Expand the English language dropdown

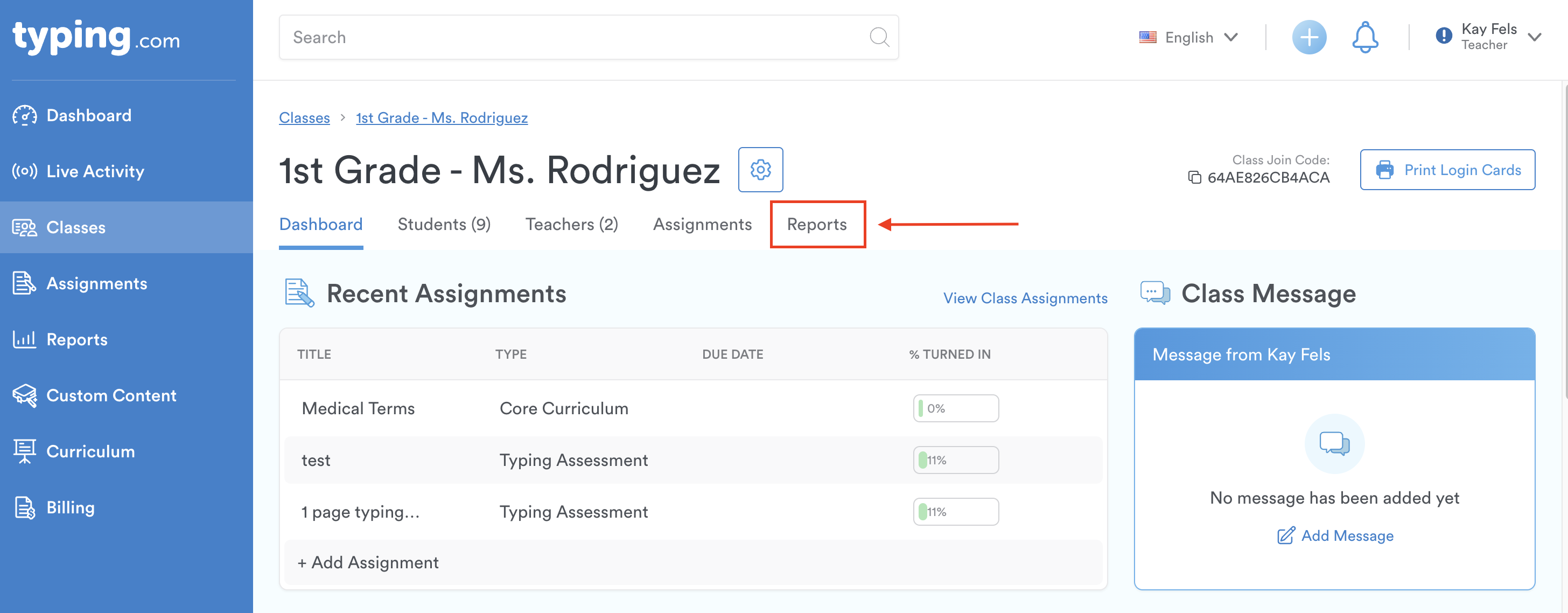coord(1189,38)
